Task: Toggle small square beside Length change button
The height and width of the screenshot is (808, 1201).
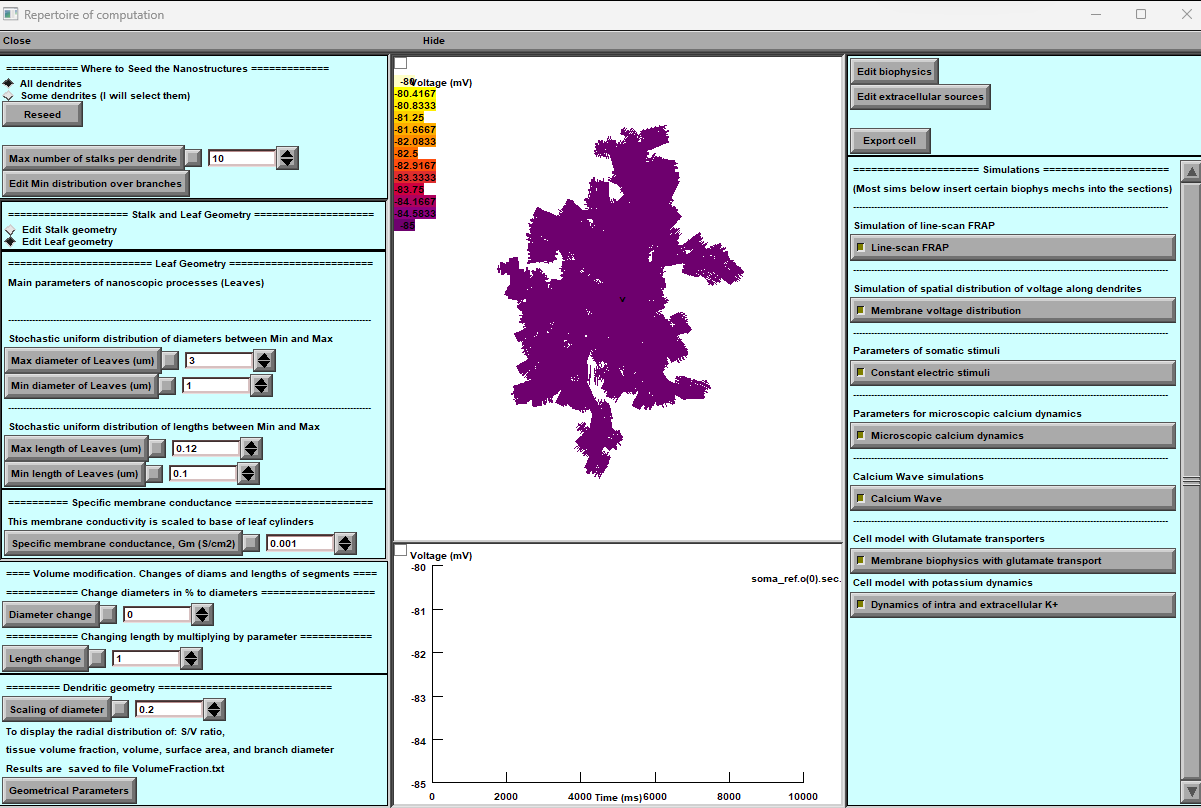Action: (97, 658)
